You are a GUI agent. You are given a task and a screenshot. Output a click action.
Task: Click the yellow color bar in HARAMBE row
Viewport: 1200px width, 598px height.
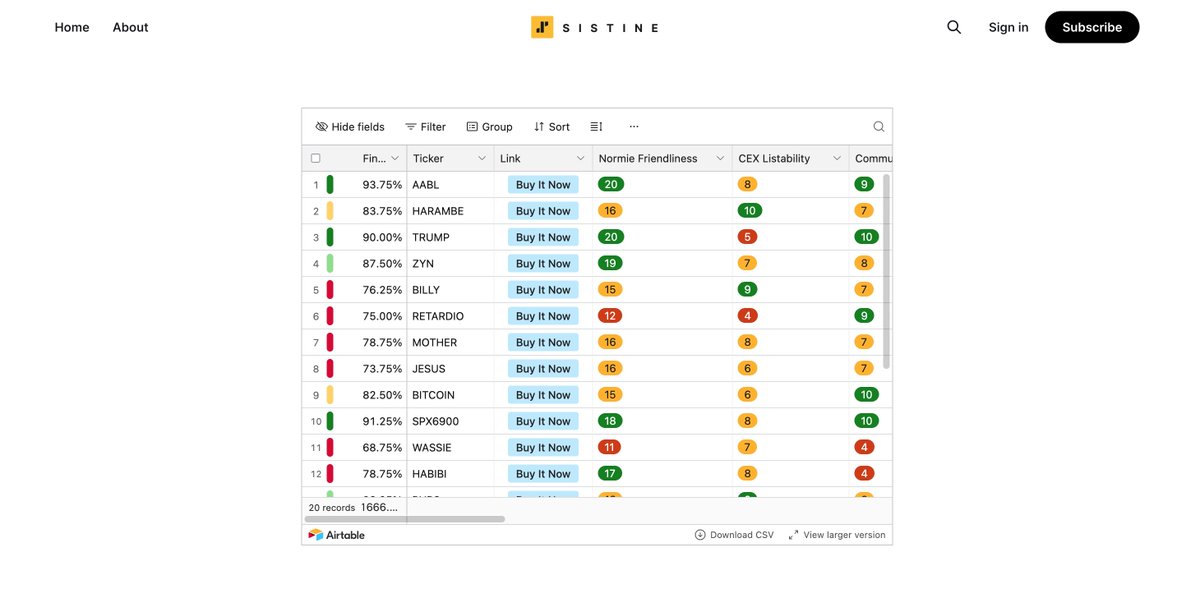330,211
